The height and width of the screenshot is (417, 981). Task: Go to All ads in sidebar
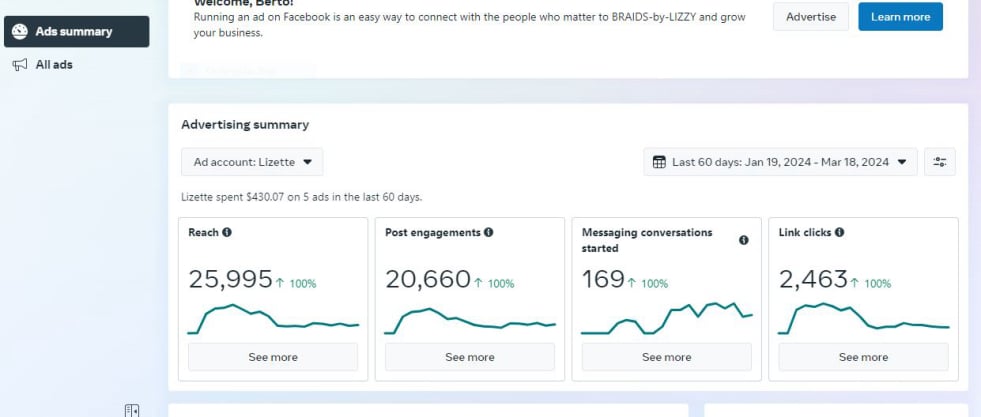54,65
